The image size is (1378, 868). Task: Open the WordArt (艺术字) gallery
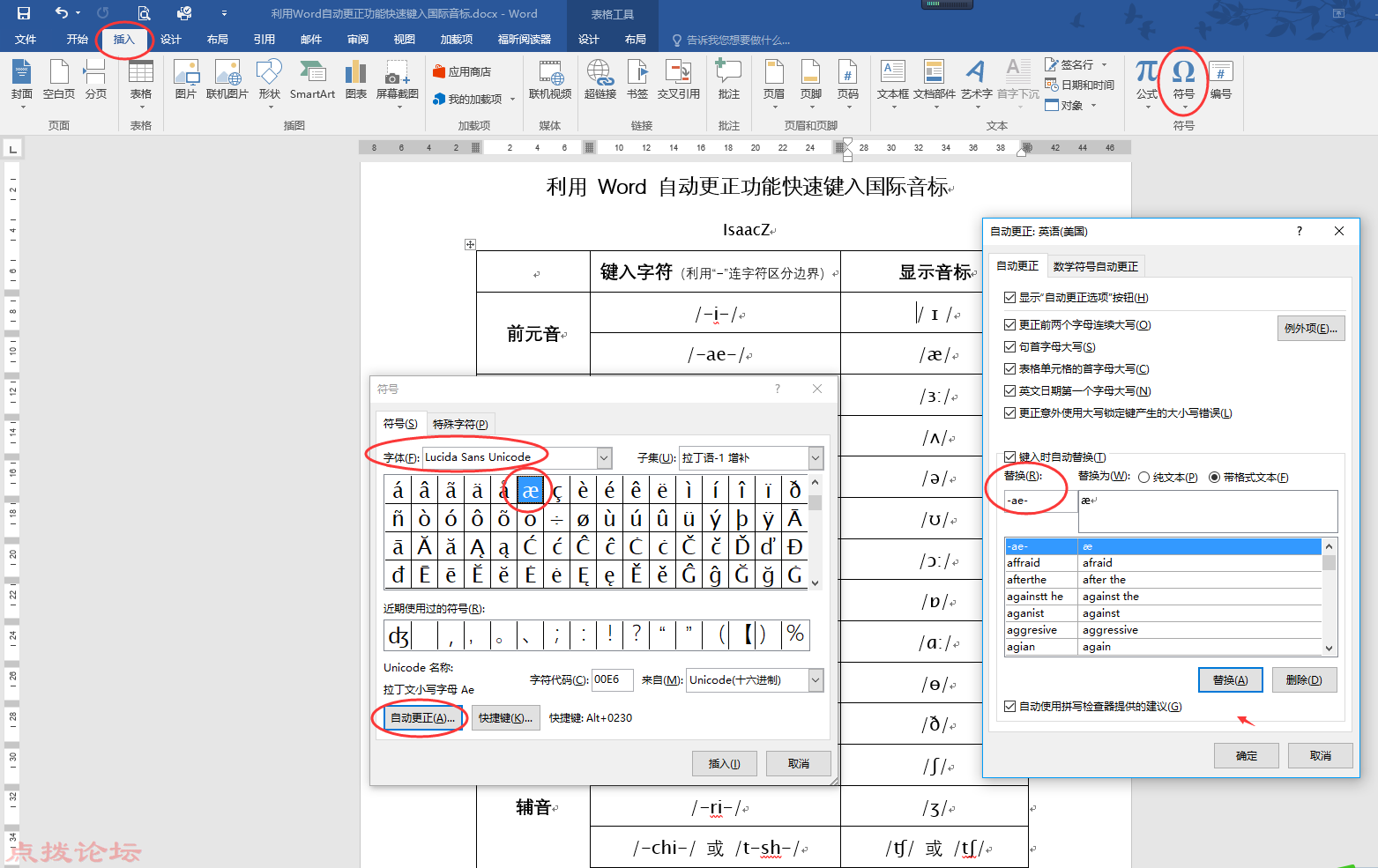976,82
